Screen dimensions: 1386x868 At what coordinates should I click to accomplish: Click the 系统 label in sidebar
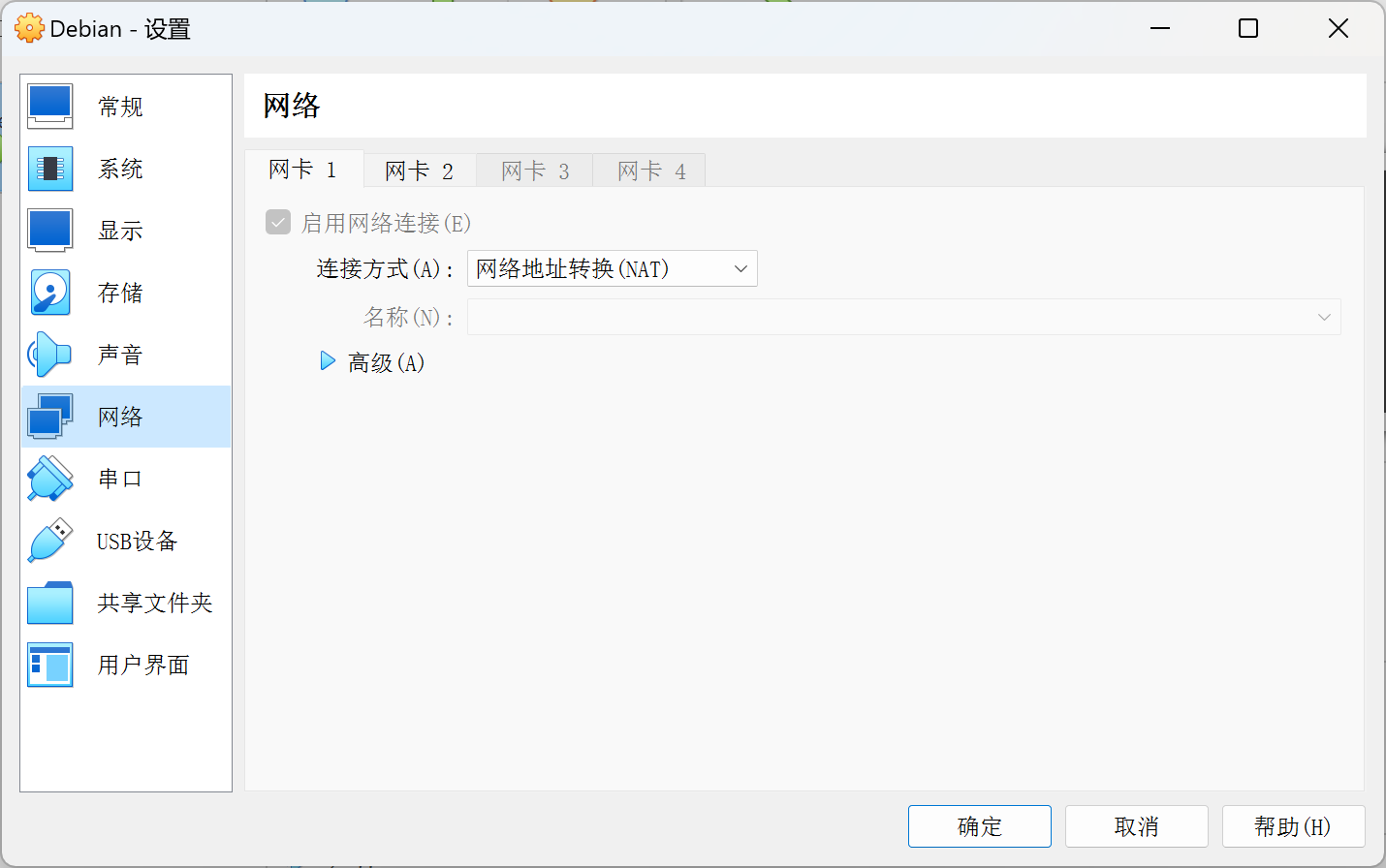point(120,169)
